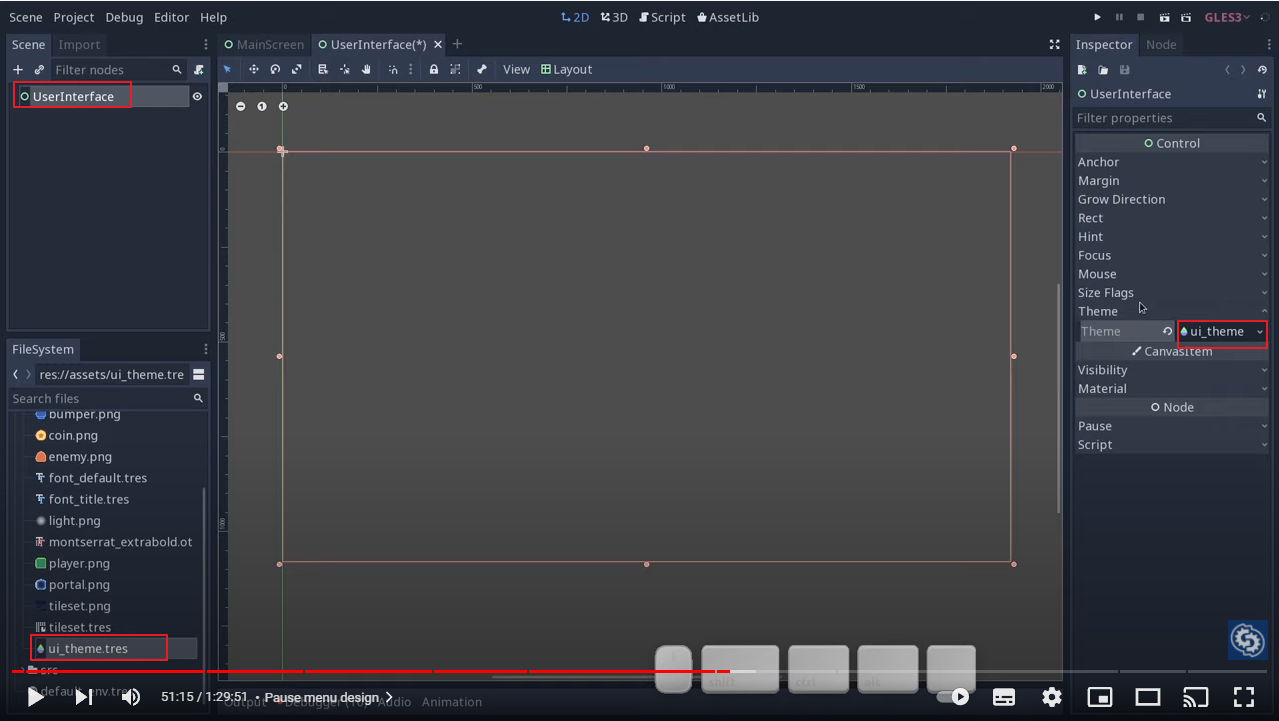Open skeleton bone options icon
The height and width of the screenshot is (721, 1279).
(x=482, y=69)
